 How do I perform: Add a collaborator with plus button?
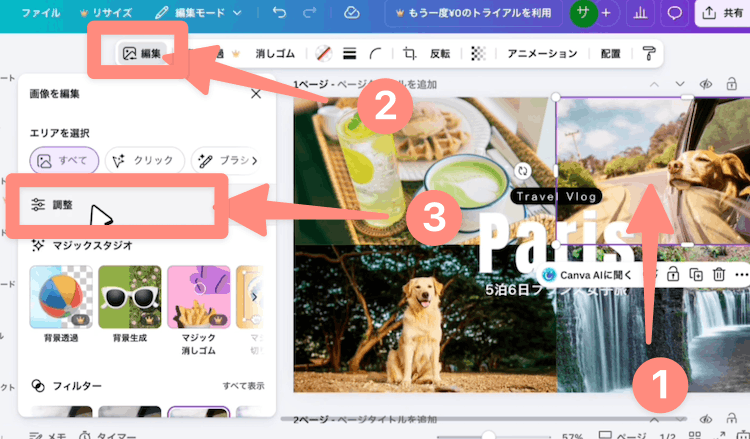[606, 13]
